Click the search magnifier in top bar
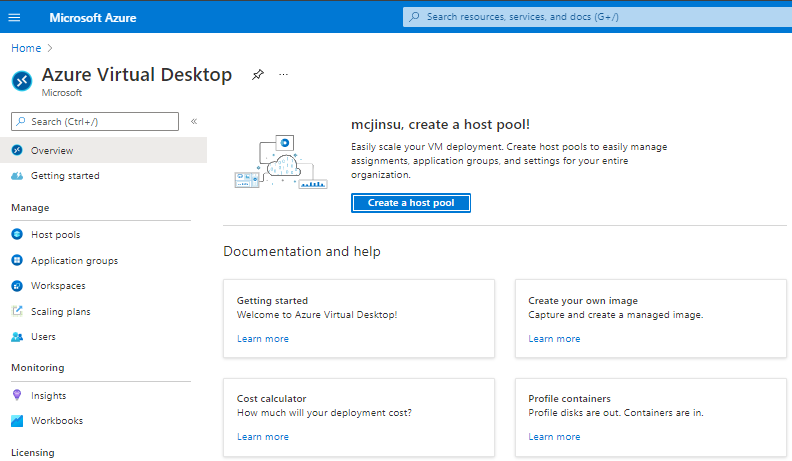The width and height of the screenshot is (792, 461). click(x=414, y=17)
